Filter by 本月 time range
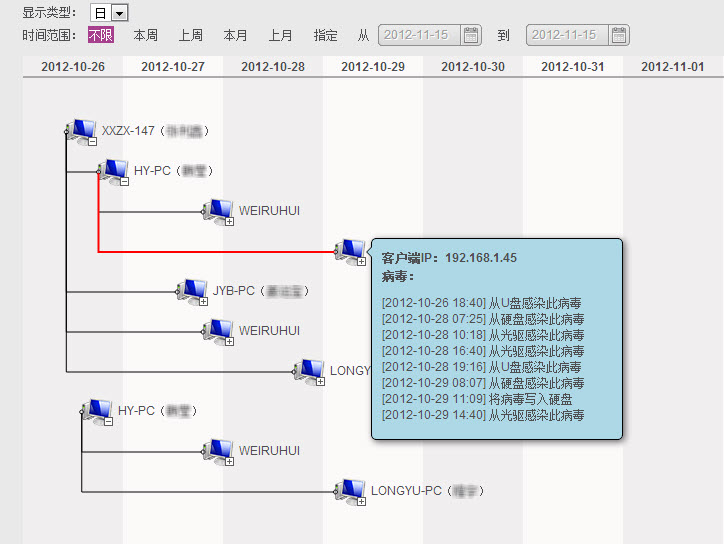724x544 pixels. pos(235,35)
